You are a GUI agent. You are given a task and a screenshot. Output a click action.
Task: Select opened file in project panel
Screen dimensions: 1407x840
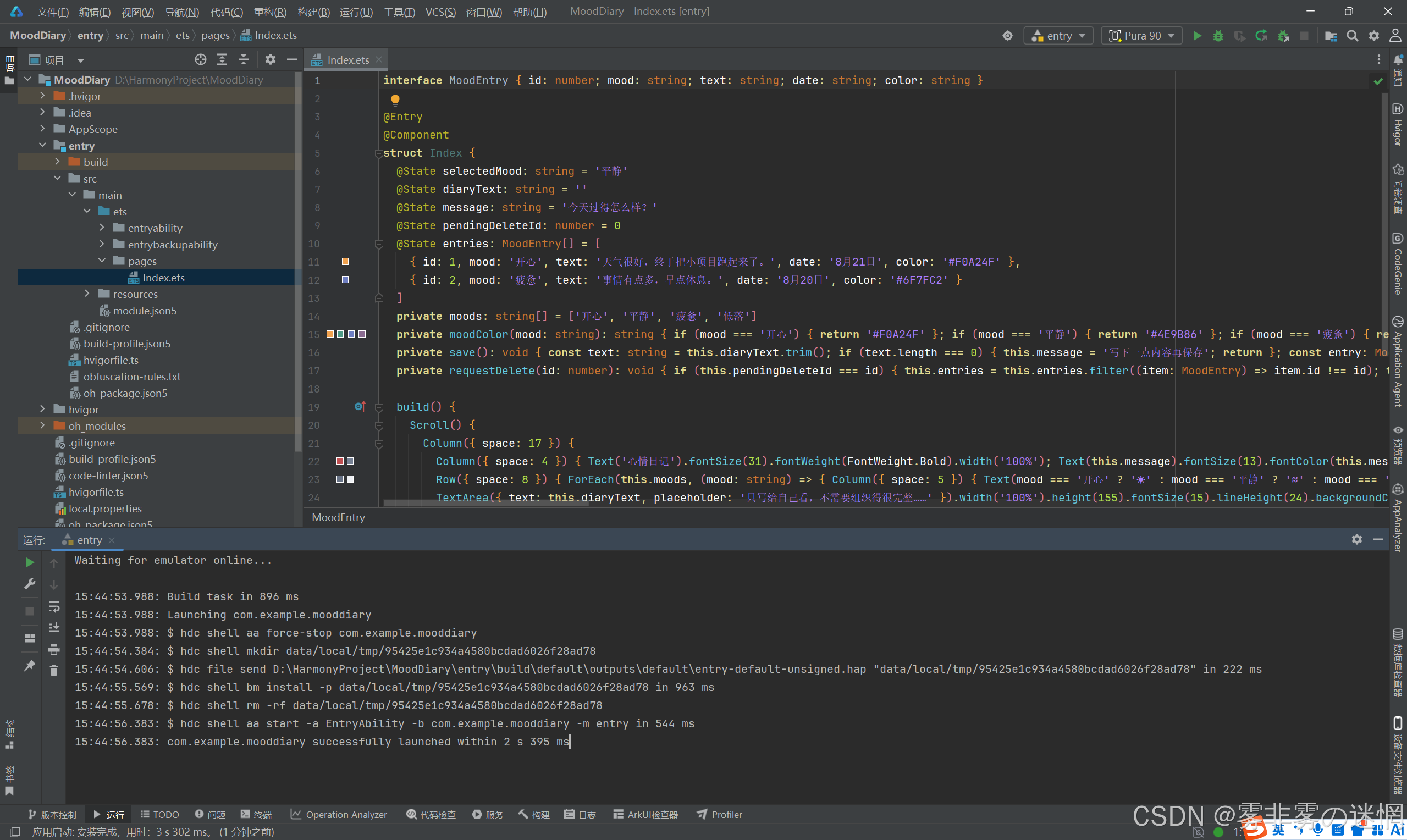(x=200, y=59)
